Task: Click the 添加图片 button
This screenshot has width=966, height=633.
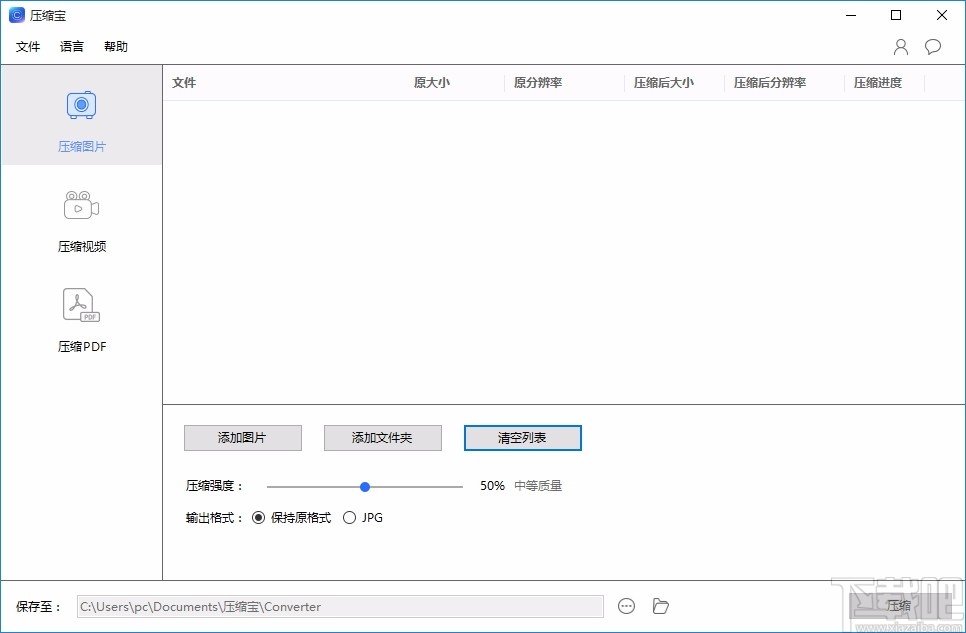Action: pyautogui.click(x=242, y=437)
